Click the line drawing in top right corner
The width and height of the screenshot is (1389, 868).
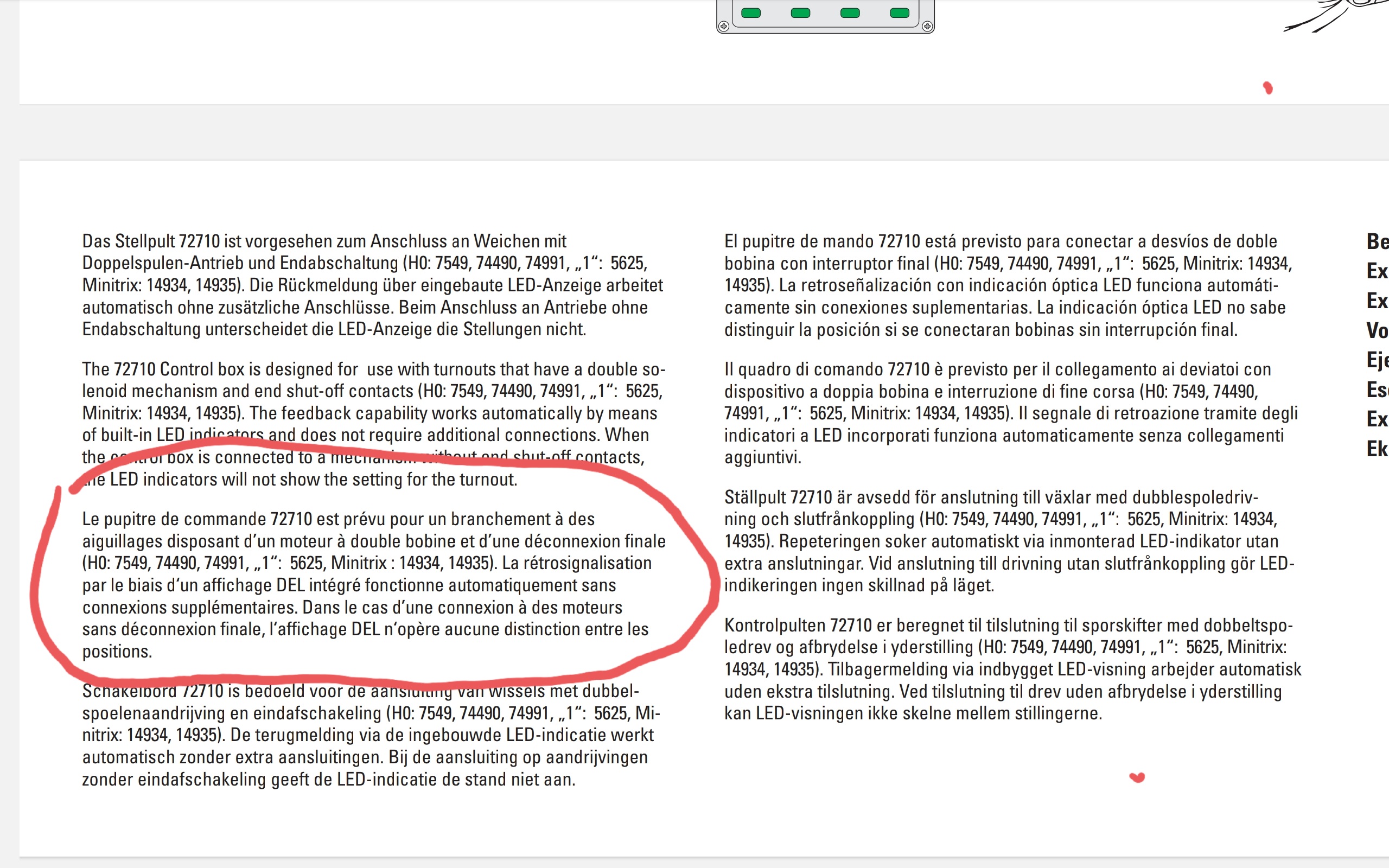point(1336,16)
